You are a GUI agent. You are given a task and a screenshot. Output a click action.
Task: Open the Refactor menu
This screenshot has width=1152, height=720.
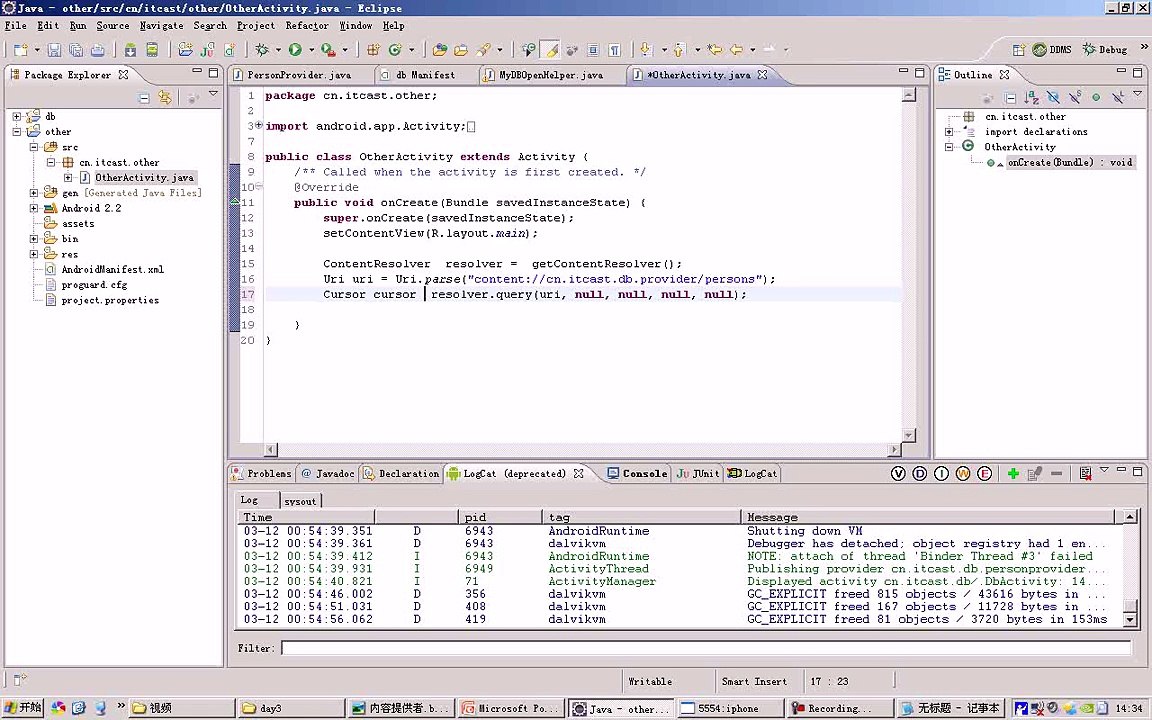tap(306, 25)
